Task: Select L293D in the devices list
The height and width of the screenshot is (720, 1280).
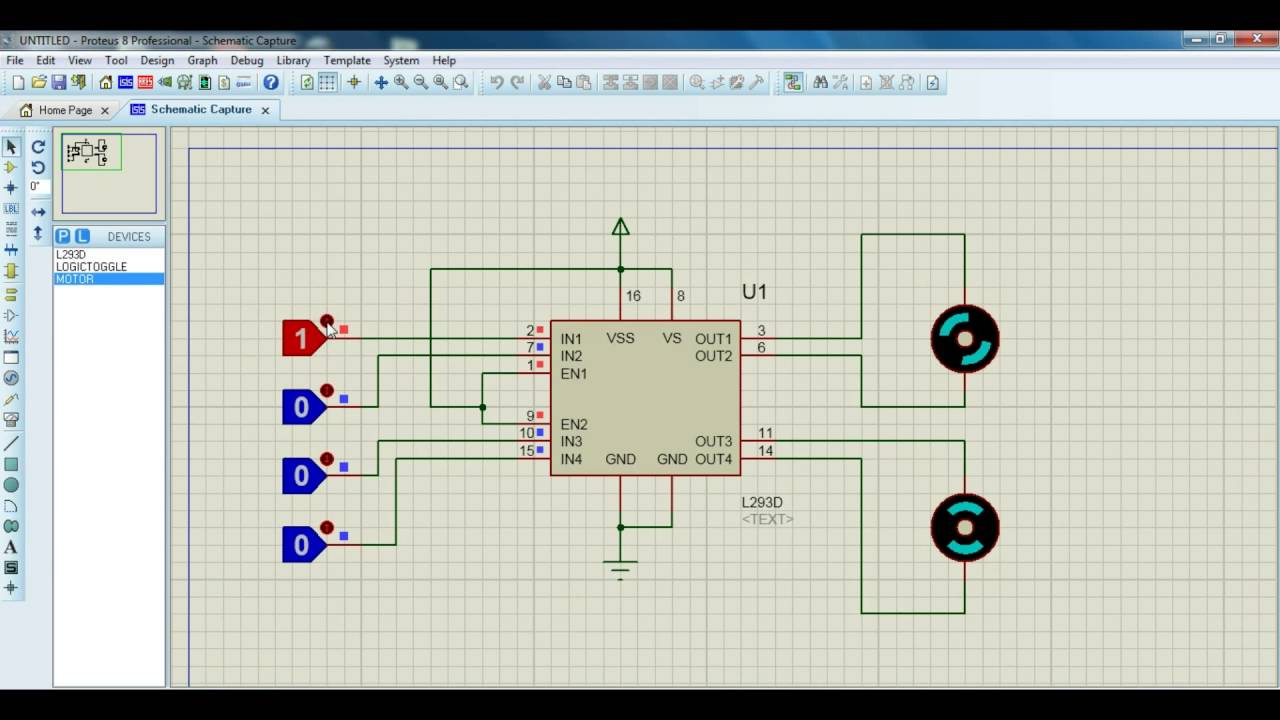Action: [109, 255]
